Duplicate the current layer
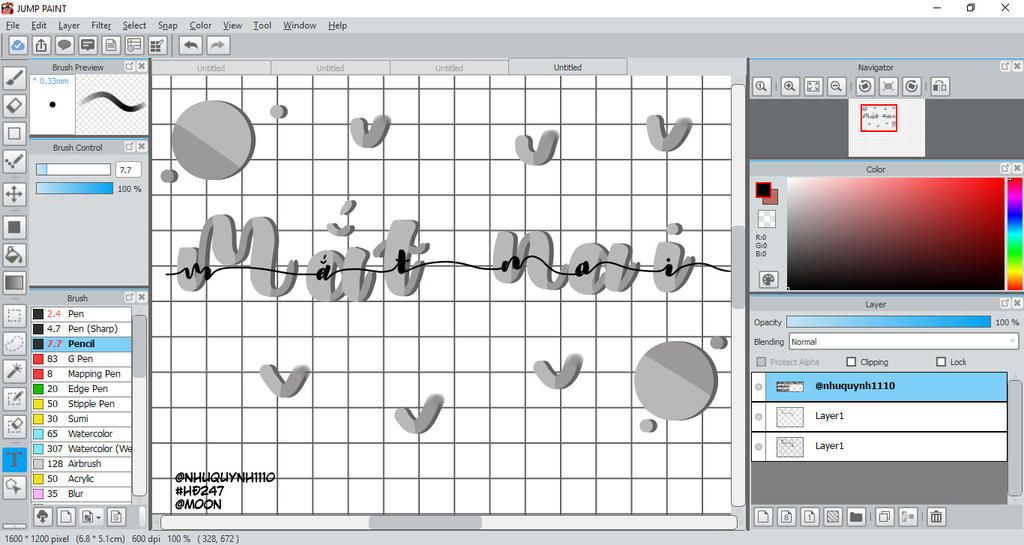 tap(884, 517)
